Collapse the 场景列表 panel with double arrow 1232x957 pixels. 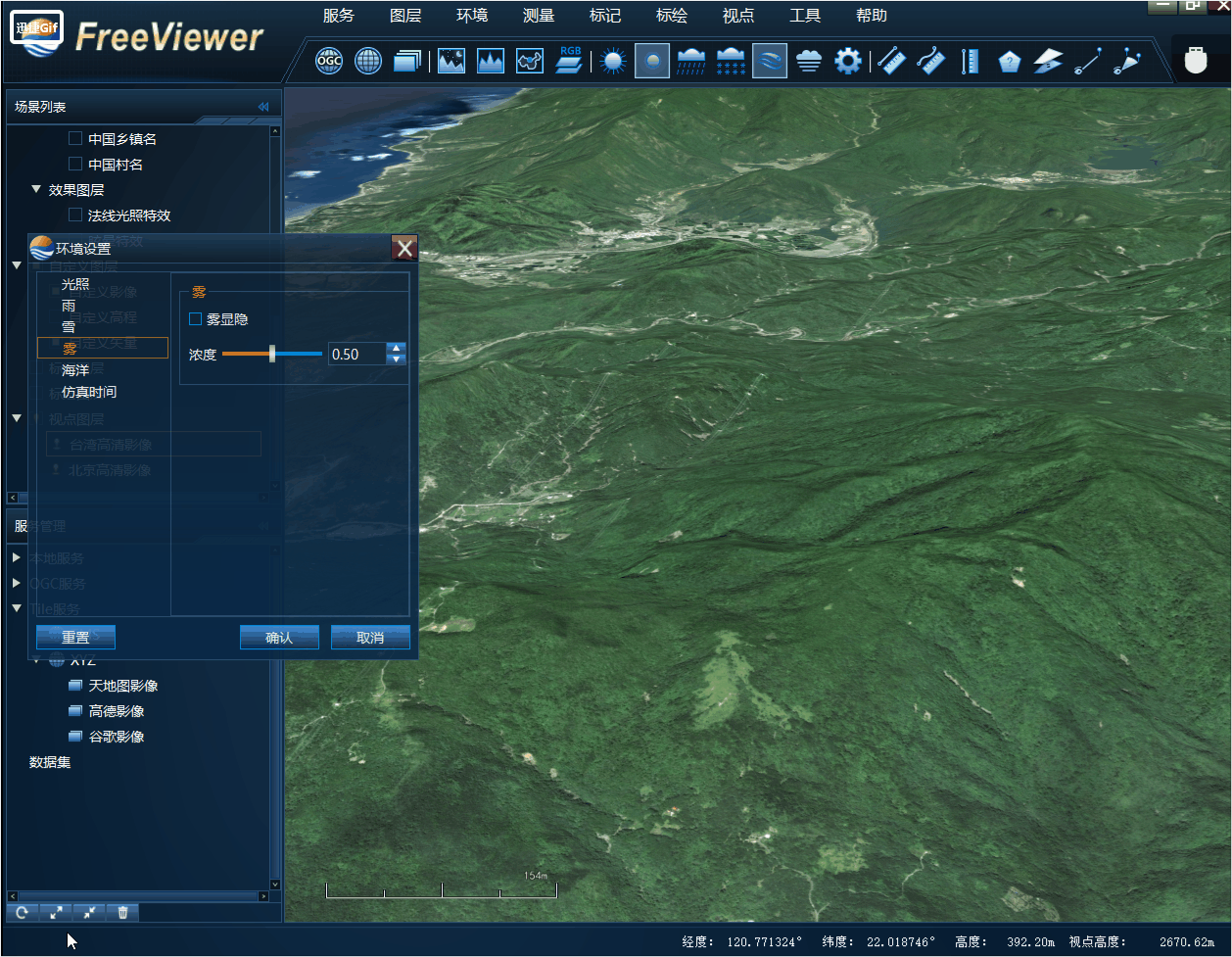pyautogui.click(x=263, y=107)
